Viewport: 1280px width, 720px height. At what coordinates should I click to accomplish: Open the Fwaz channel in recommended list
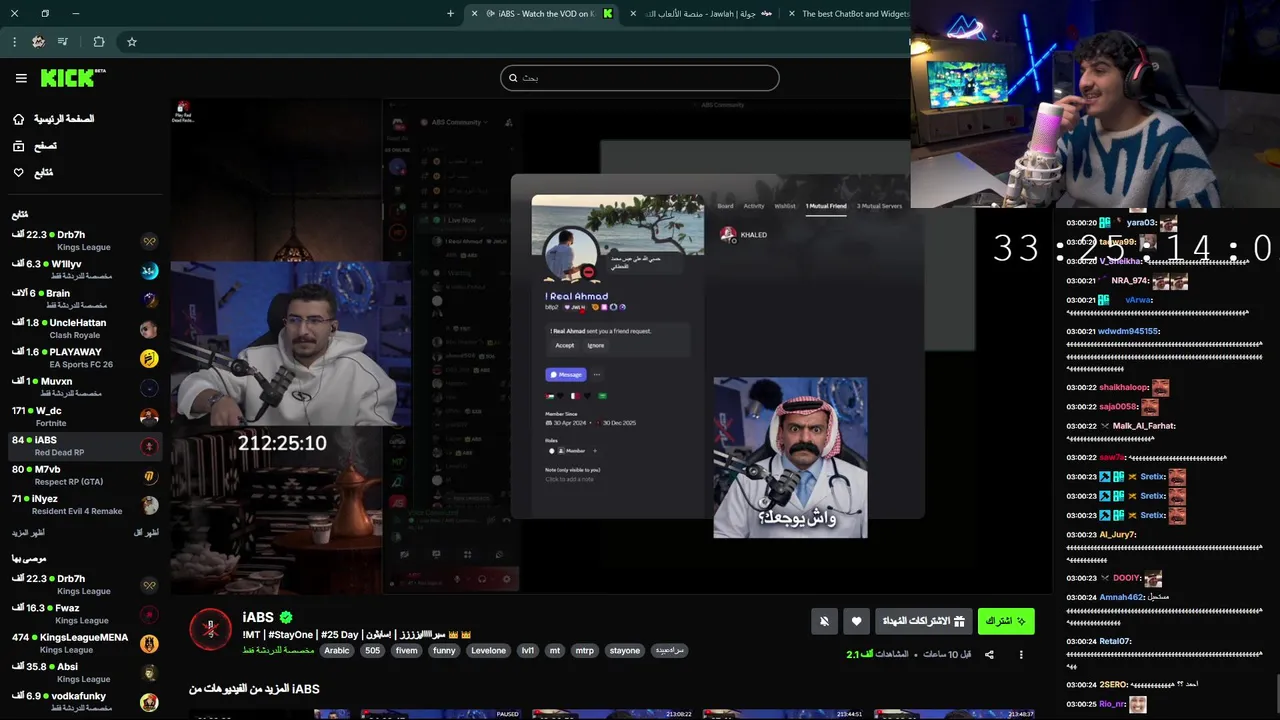click(x=85, y=613)
